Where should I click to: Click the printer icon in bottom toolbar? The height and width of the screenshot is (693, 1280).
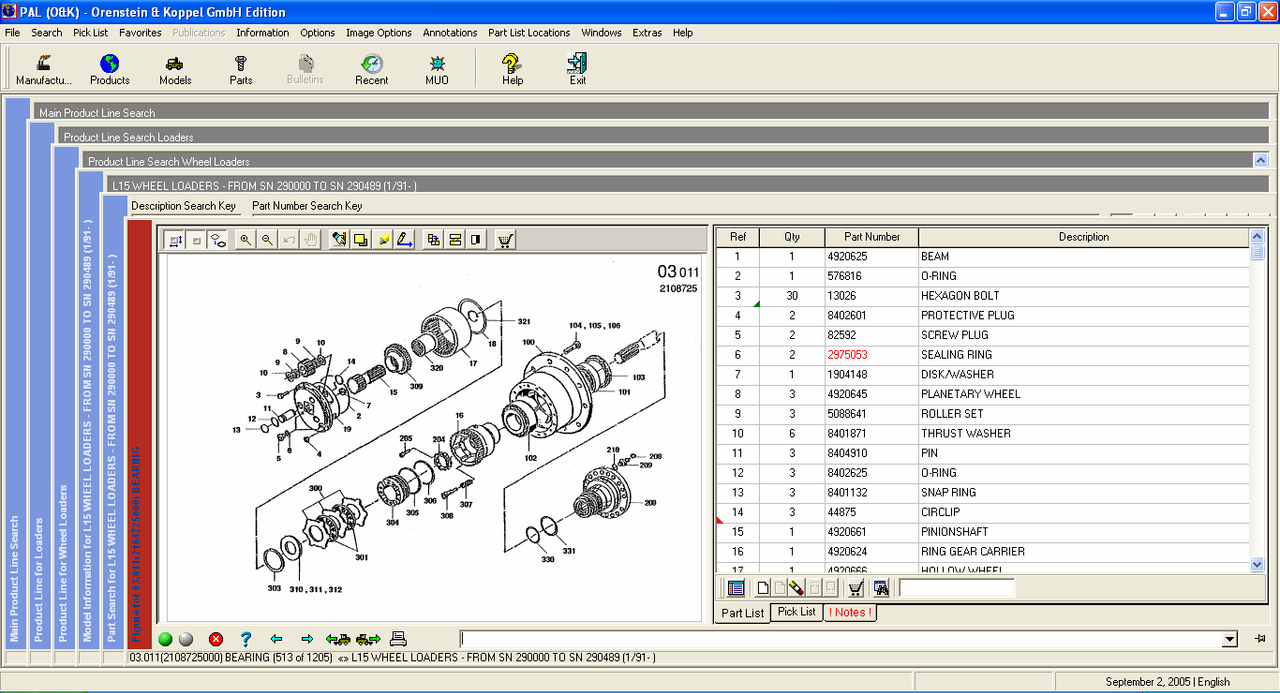(398, 639)
